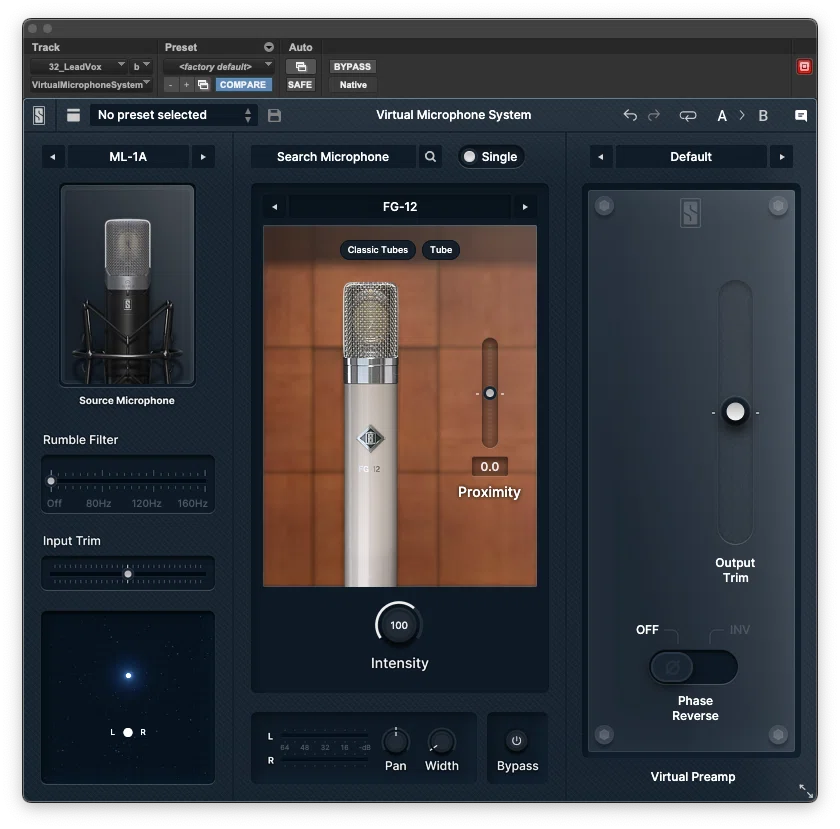Click the source microphone image
This screenshot has height=829, width=840.
coord(128,285)
